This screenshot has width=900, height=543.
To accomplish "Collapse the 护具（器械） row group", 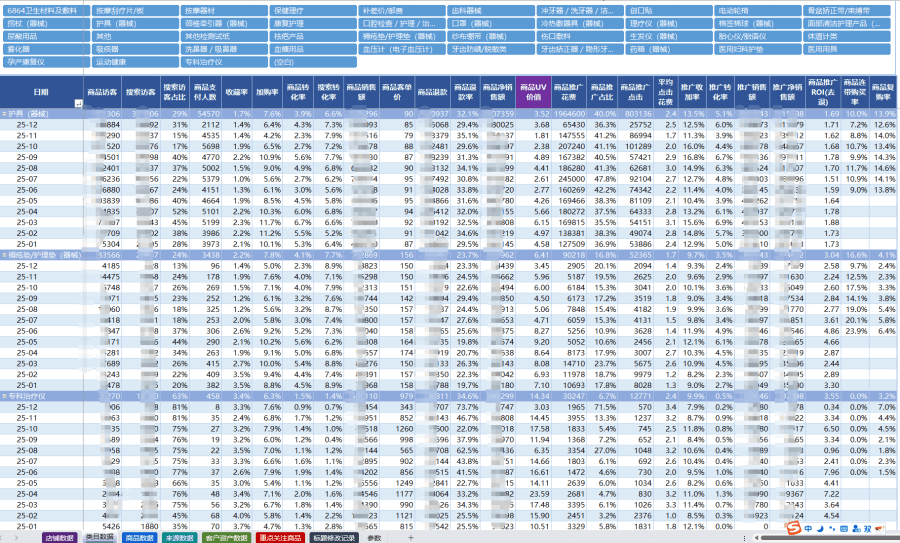I will point(5,114).
